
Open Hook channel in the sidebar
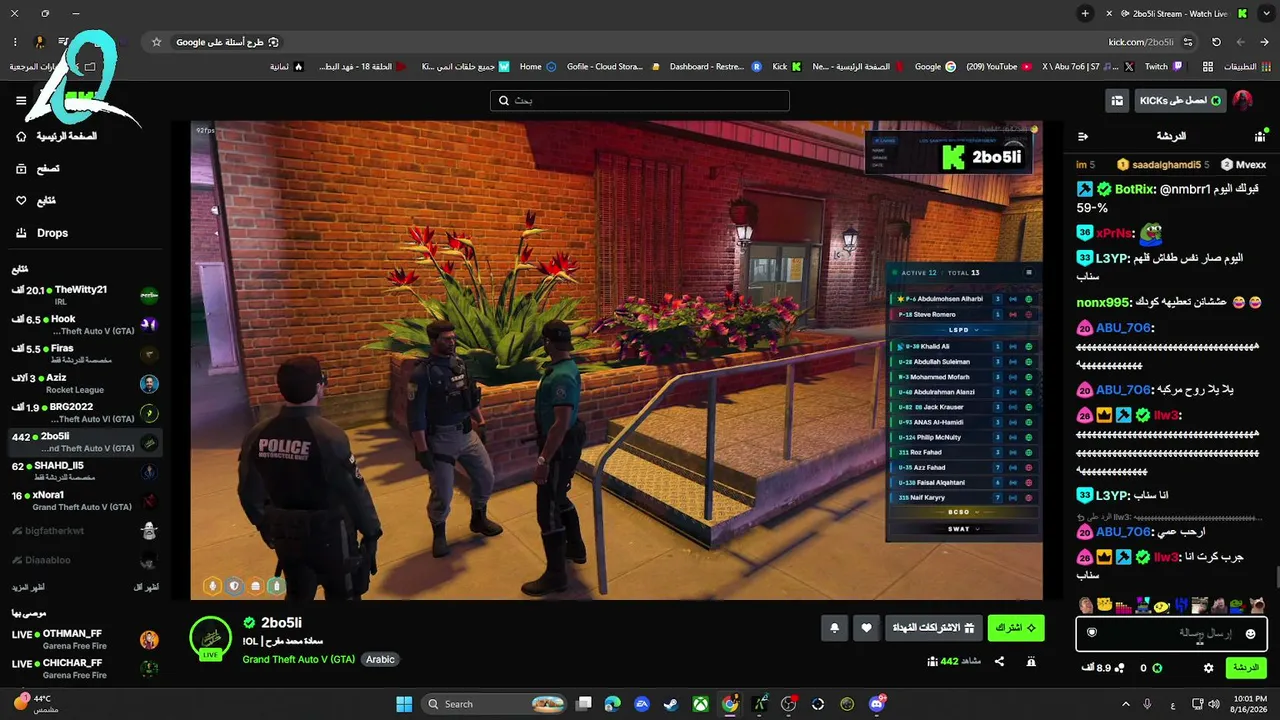85,325
